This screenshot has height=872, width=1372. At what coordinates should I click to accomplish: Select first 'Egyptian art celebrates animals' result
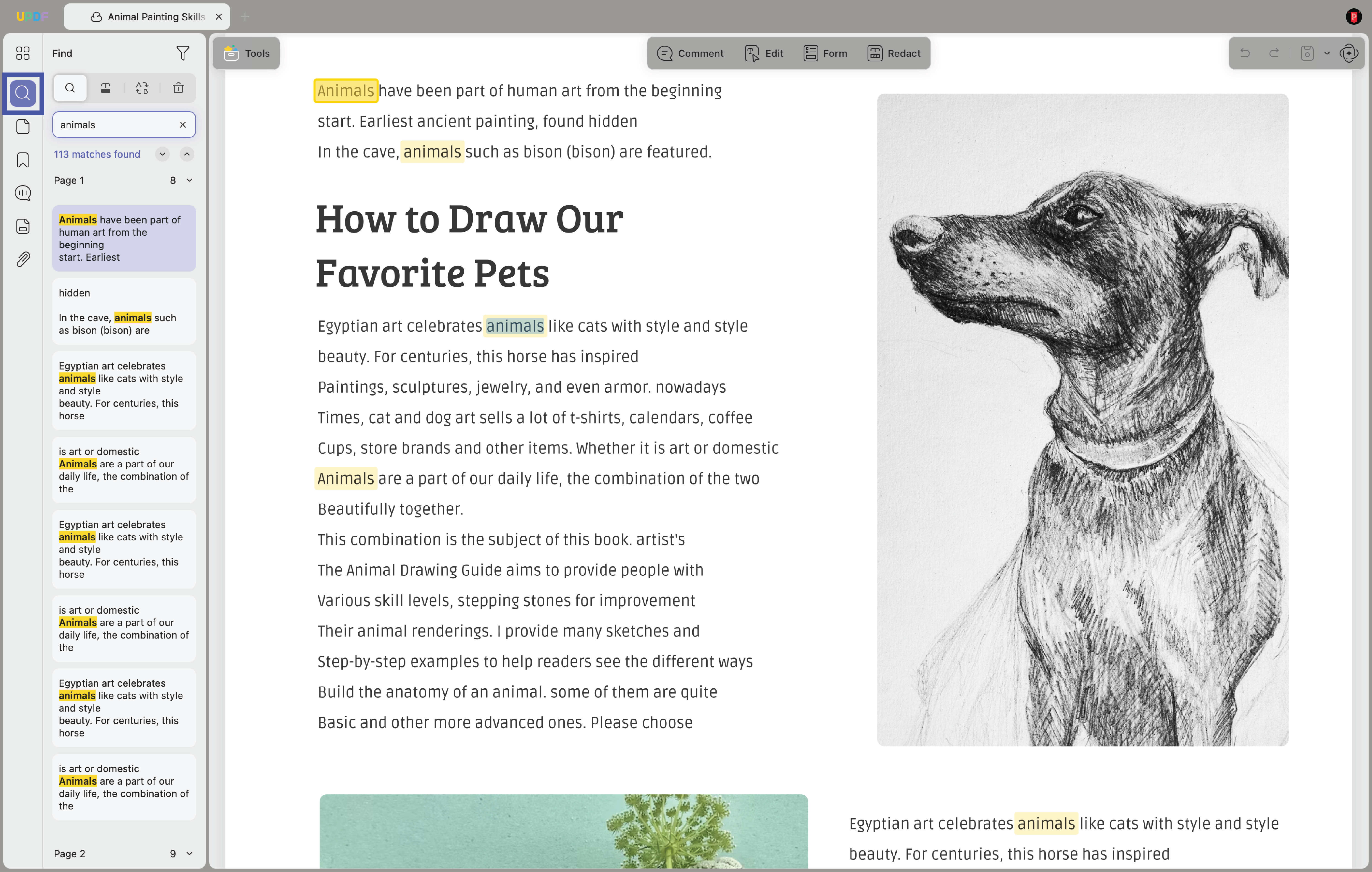124,391
